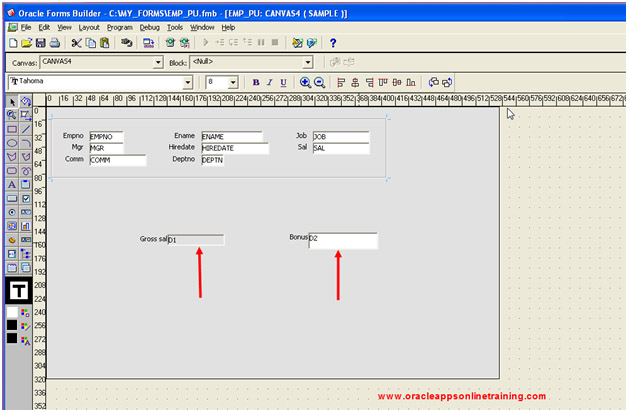This screenshot has width=628, height=412.
Task: Select the ENAME field on canvas
Action: tap(231, 135)
